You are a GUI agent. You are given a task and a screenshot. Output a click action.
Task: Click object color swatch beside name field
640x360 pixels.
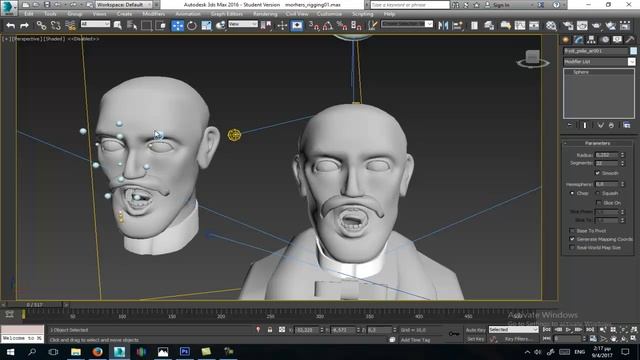(x=633, y=51)
